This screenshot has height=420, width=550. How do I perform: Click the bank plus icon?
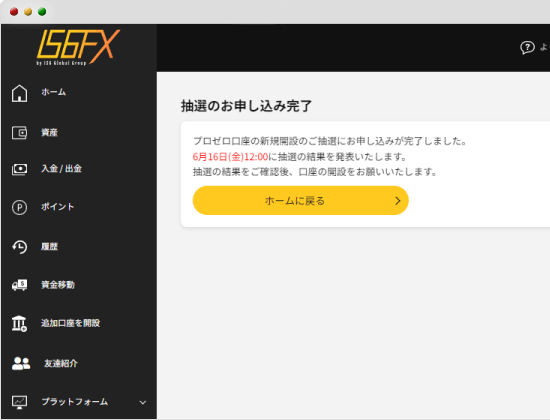tap(19, 324)
